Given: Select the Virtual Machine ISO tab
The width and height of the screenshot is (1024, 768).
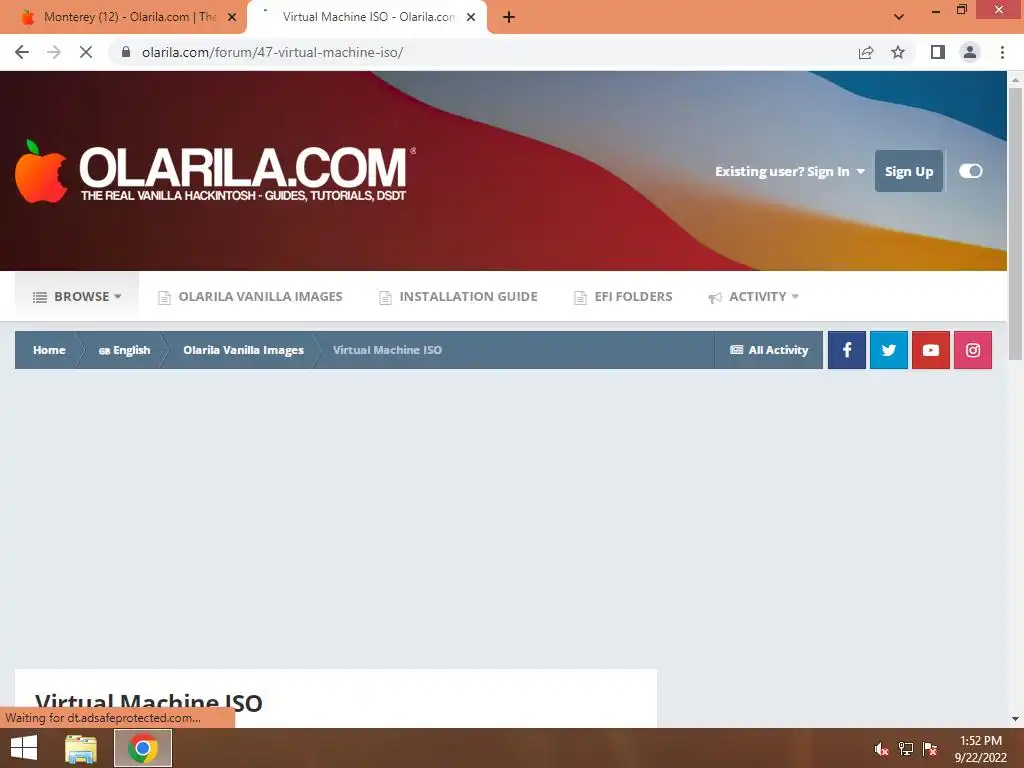Looking at the screenshot, I should coord(368,17).
